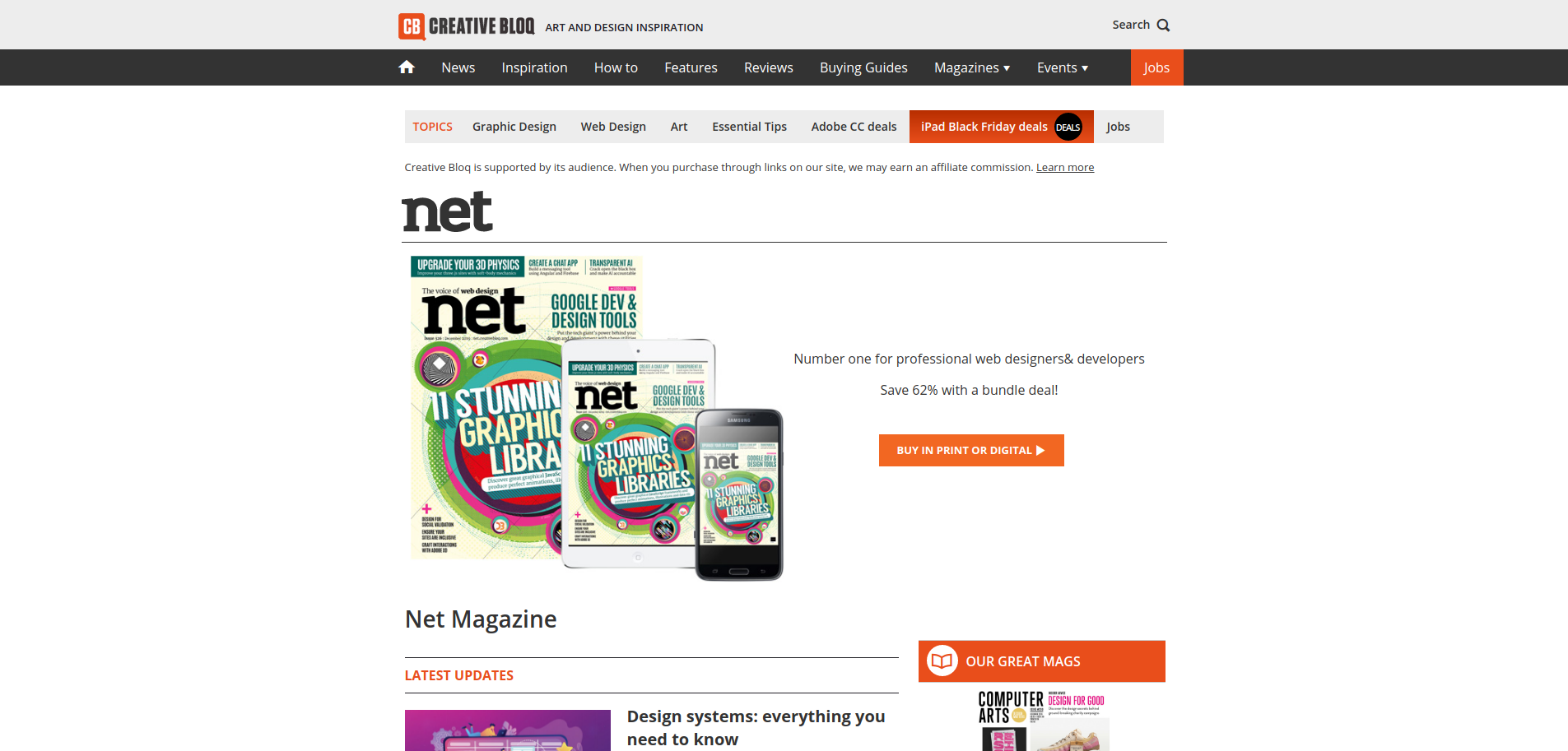Click Buy in Print or Digital button
1568x751 pixels.
tap(971, 450)
